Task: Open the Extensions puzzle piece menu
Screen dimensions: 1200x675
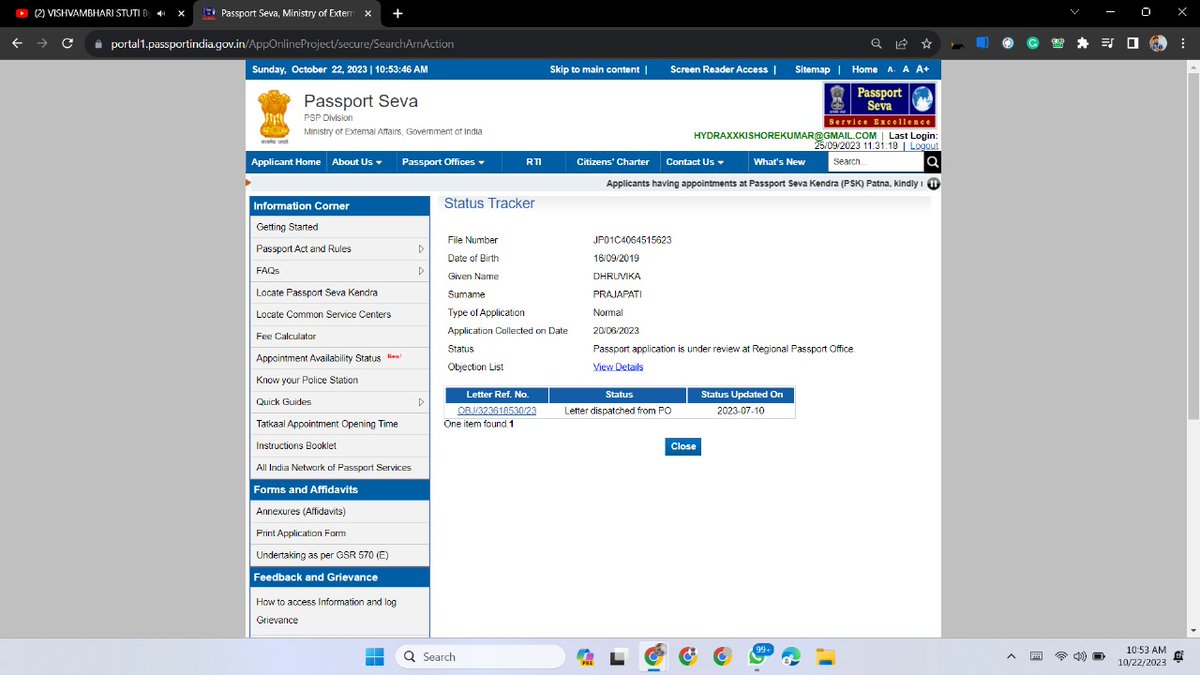Action: [x=1083, y=44]
